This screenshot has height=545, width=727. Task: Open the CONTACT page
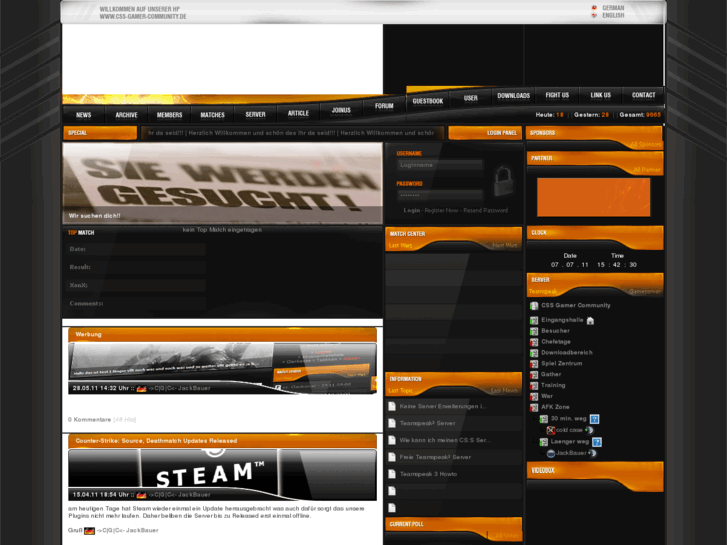tap(644, 95)
